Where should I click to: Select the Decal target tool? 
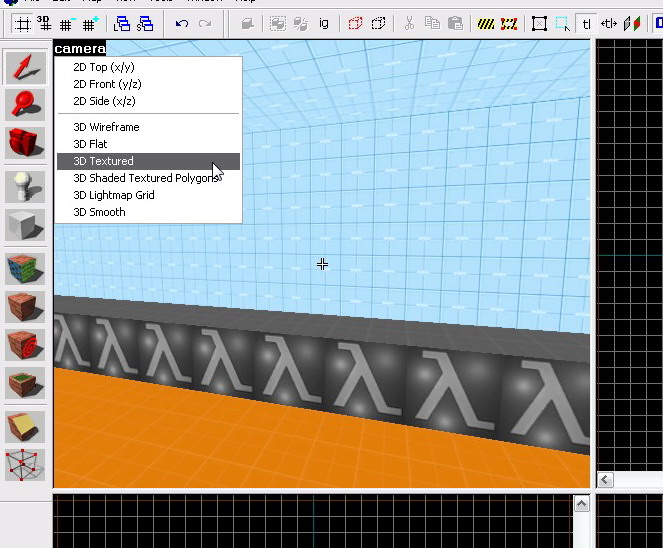click(25, 345)
